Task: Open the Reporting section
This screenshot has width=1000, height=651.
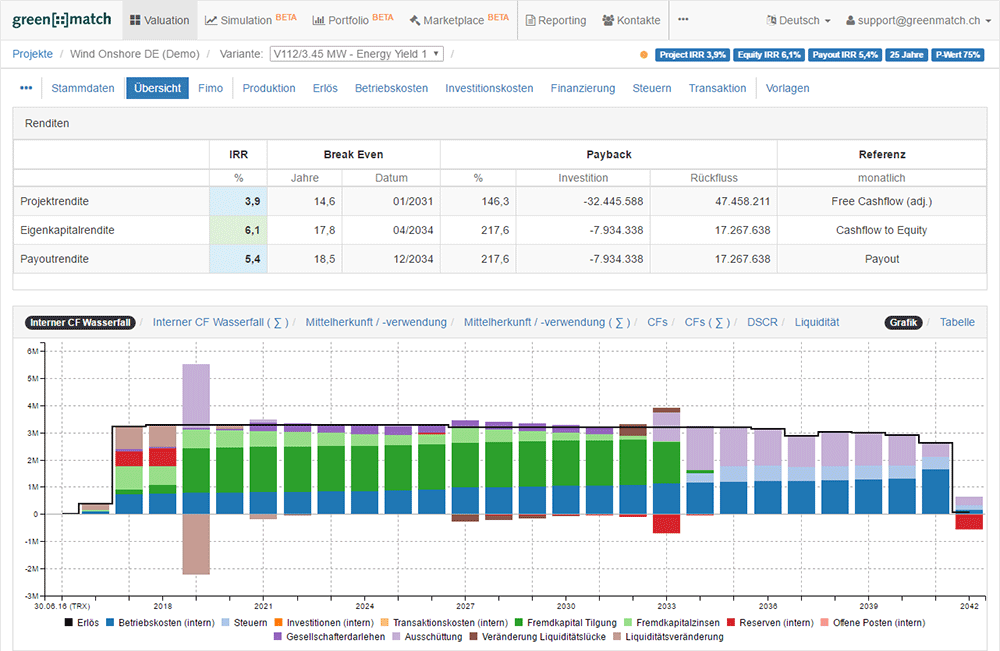Action: coord(557,20)
